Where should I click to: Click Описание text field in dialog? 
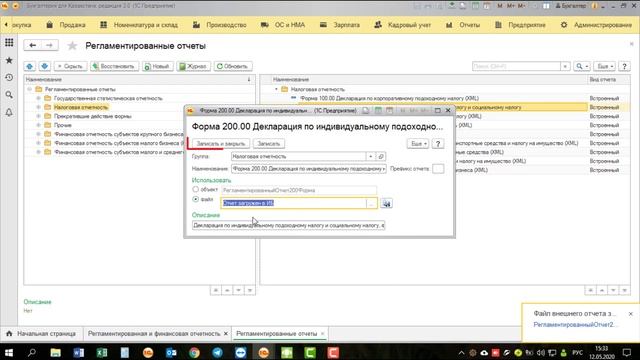289,225
